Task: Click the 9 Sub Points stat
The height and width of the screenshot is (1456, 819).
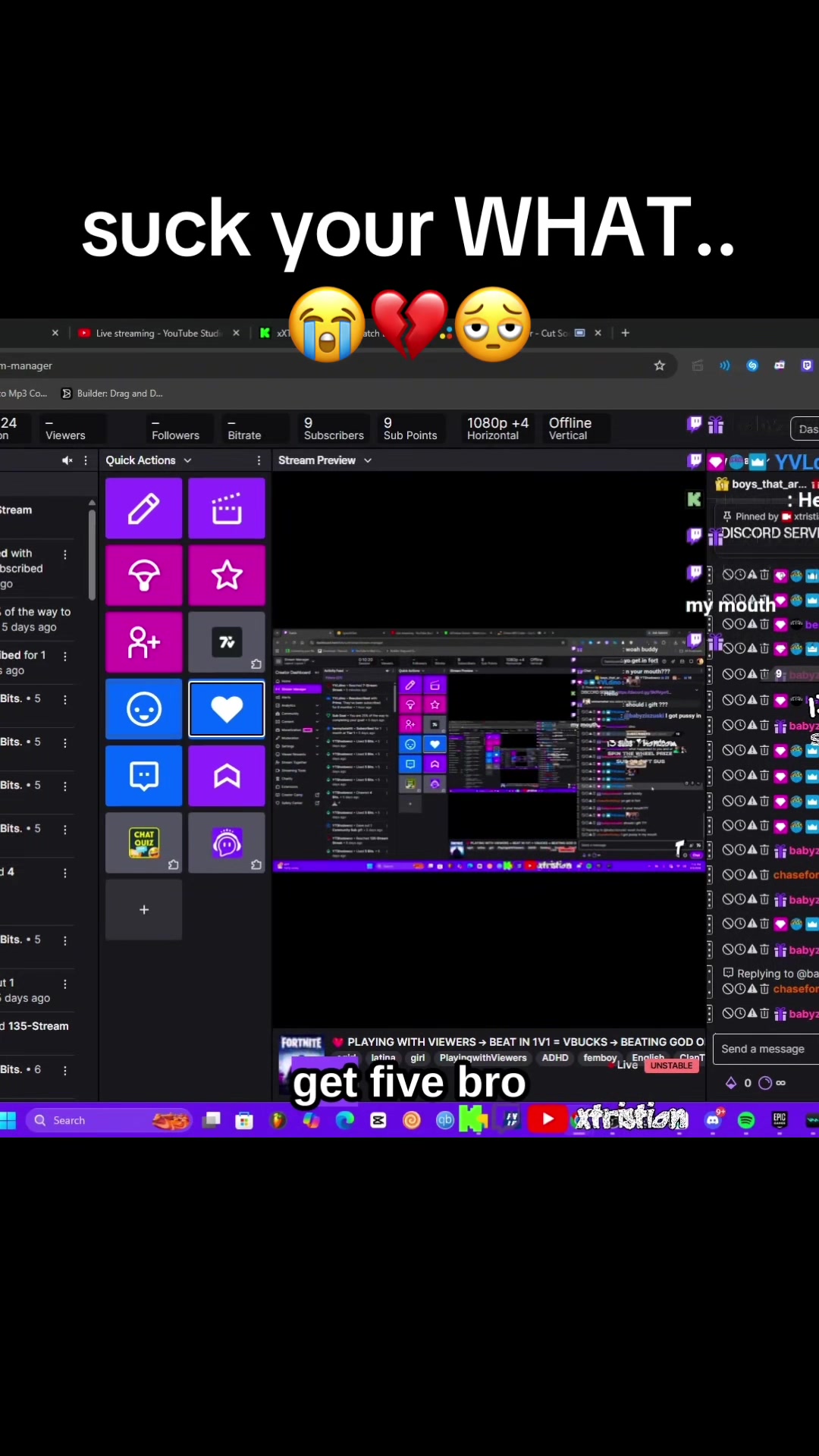Action: pyautogui.click(x=410, y=428)
